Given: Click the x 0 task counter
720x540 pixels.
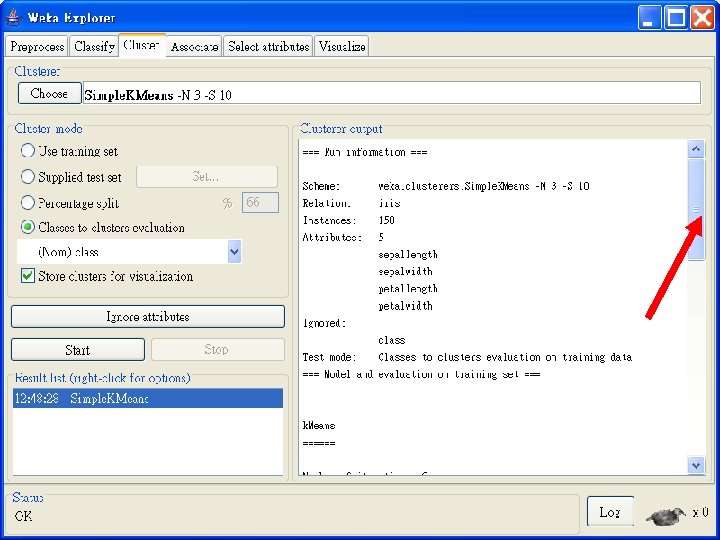Looking at the screenshot, I should pyautogui.click(x=701, y=512).
